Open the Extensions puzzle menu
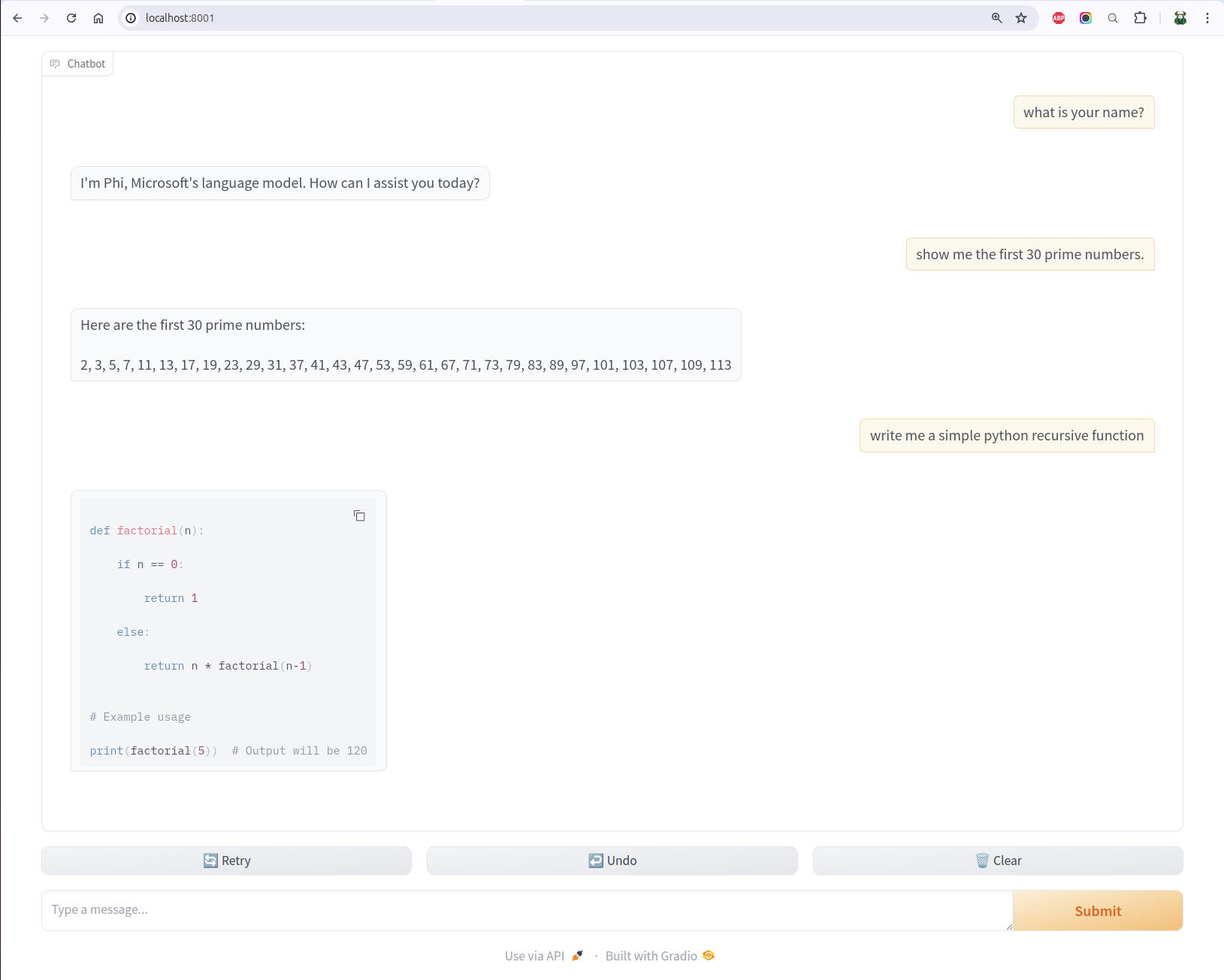This screenshot has width=1224, height=980. click(x=1140, y=18)
